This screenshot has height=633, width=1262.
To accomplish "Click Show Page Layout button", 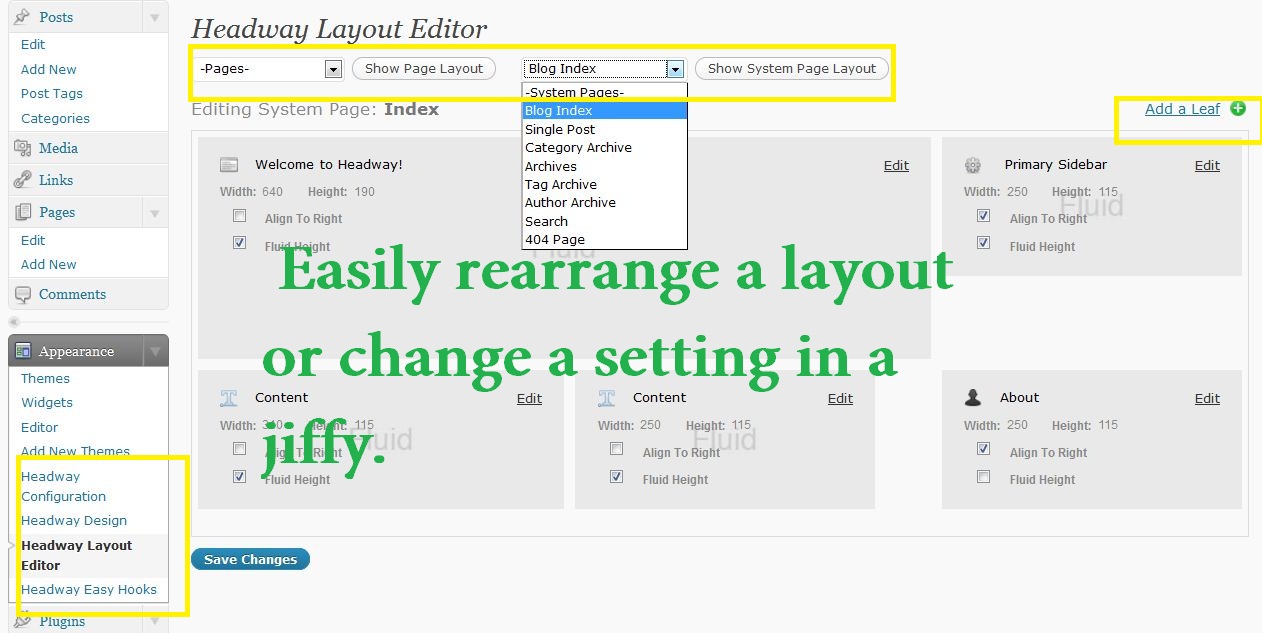I will (424, 69).
